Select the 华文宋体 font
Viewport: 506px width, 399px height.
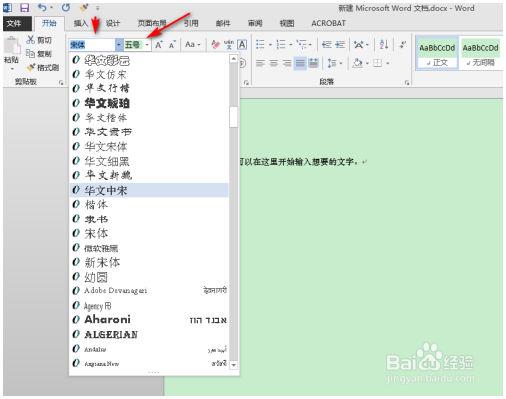click(149, 146)
